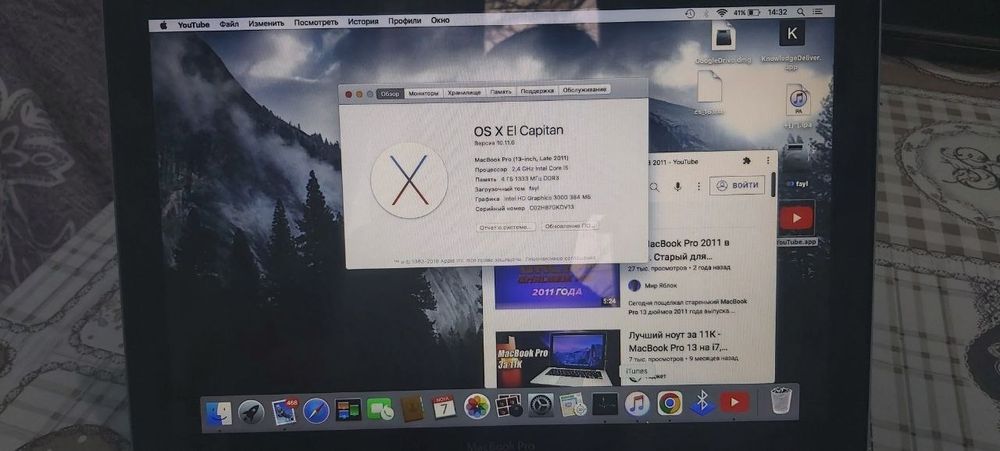Viewport: 1000px width, 451px height.
Task: Launch Launchpad rocket icon in Dock
Action: click(251, 412)
